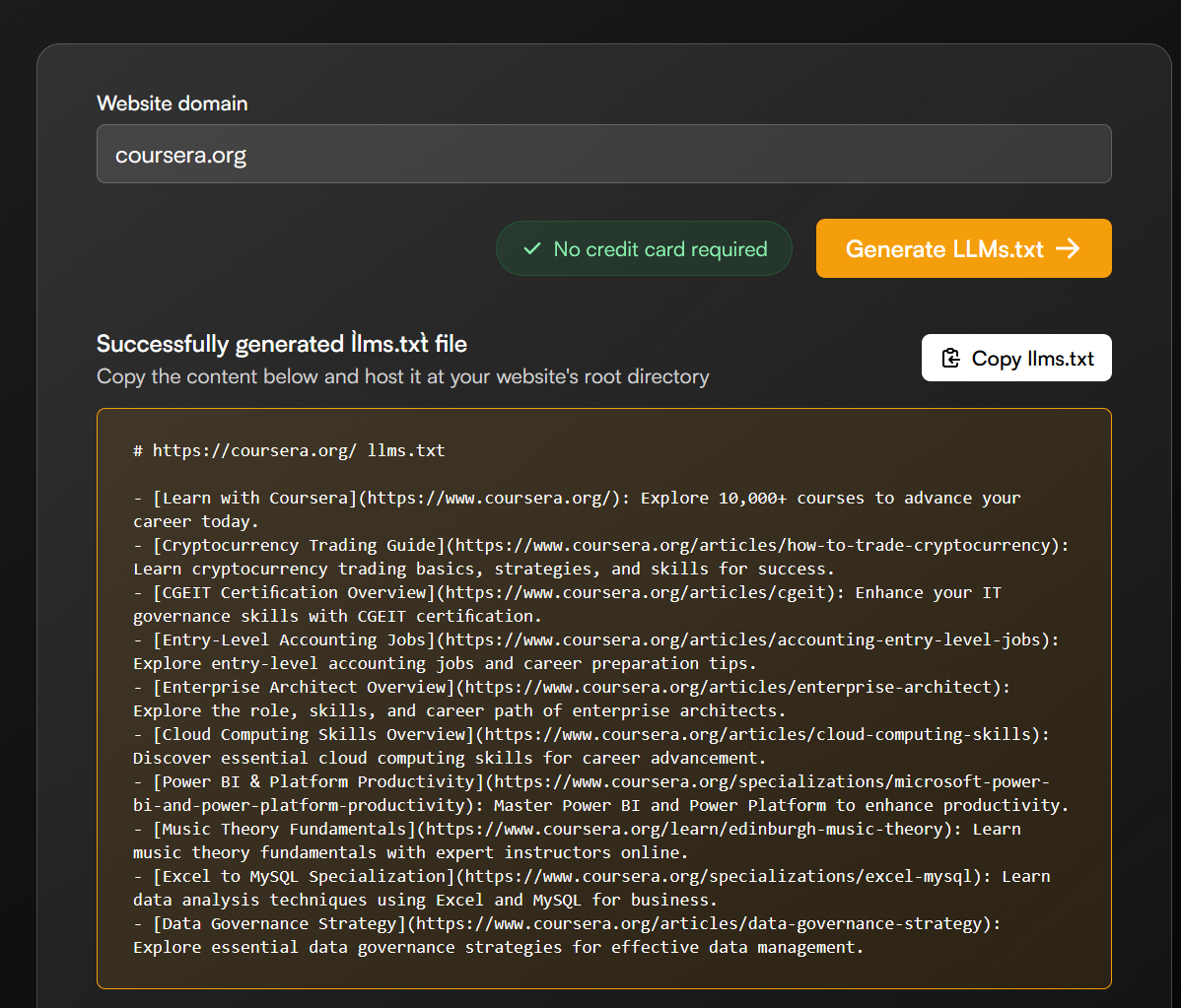Click the arrow icon on Generate button
1181x1008 pixels.
click(x=1068, y=249)
